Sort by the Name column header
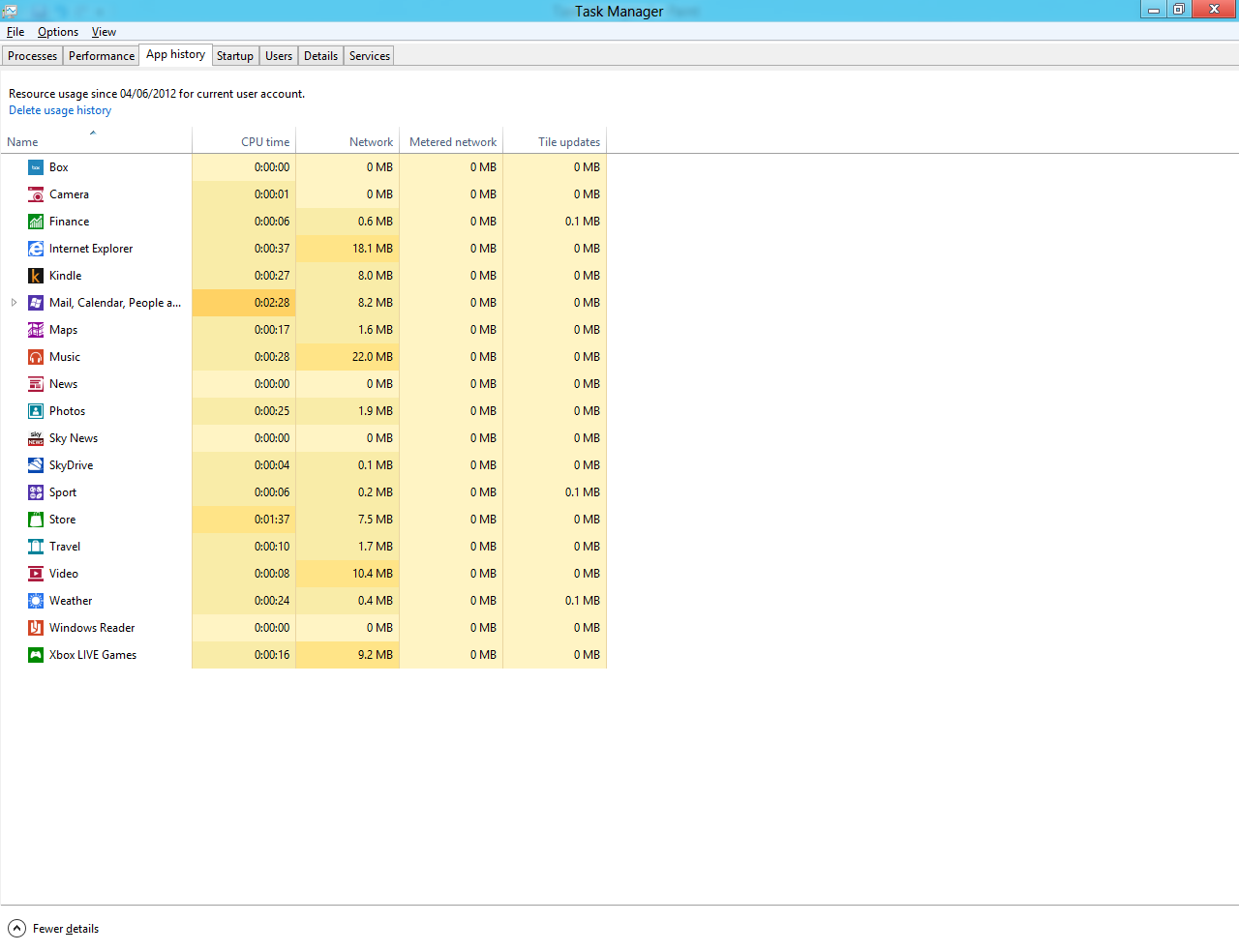The height and width of the screenshot is (952, 1239). (x=96, y=141)
